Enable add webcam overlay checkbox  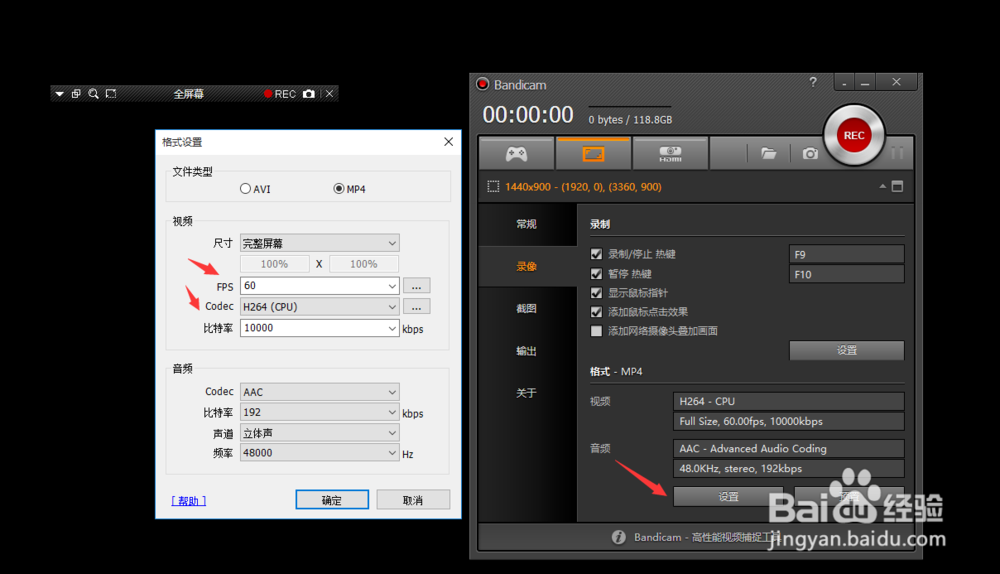[596, 331]
